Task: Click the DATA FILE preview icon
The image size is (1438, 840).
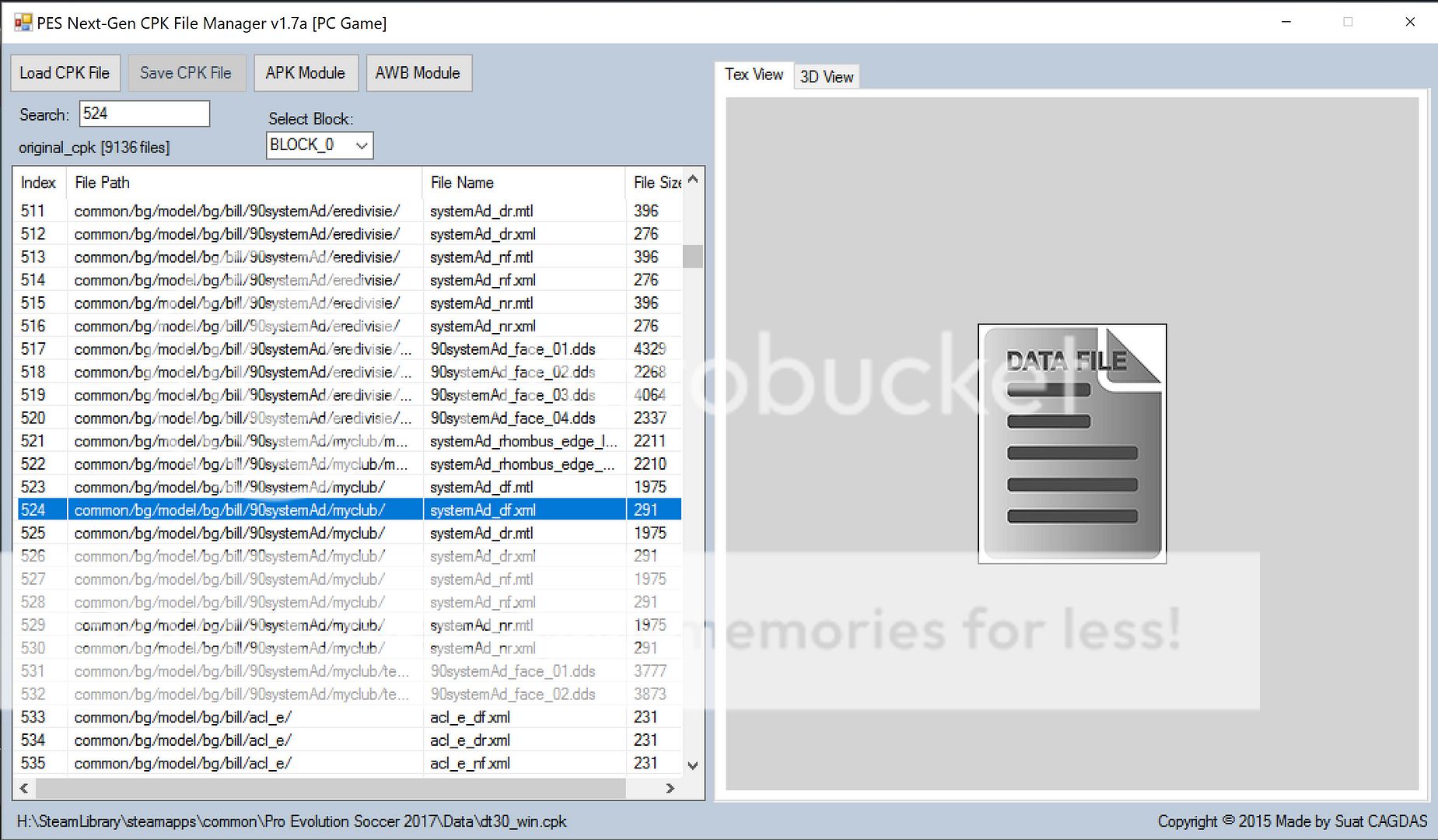Action: click(1072, 443)
